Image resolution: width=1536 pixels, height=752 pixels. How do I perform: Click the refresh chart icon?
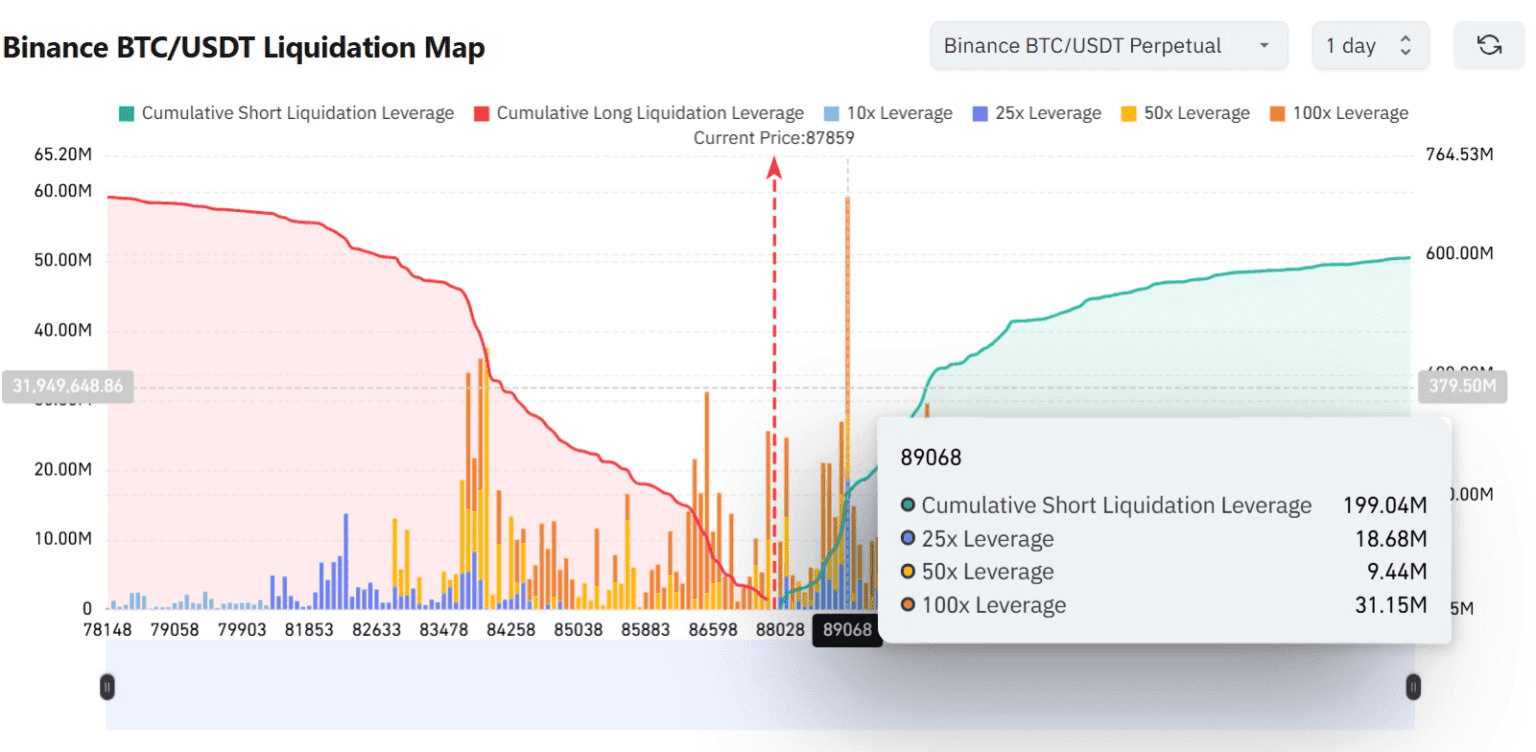click(1489, 46)
